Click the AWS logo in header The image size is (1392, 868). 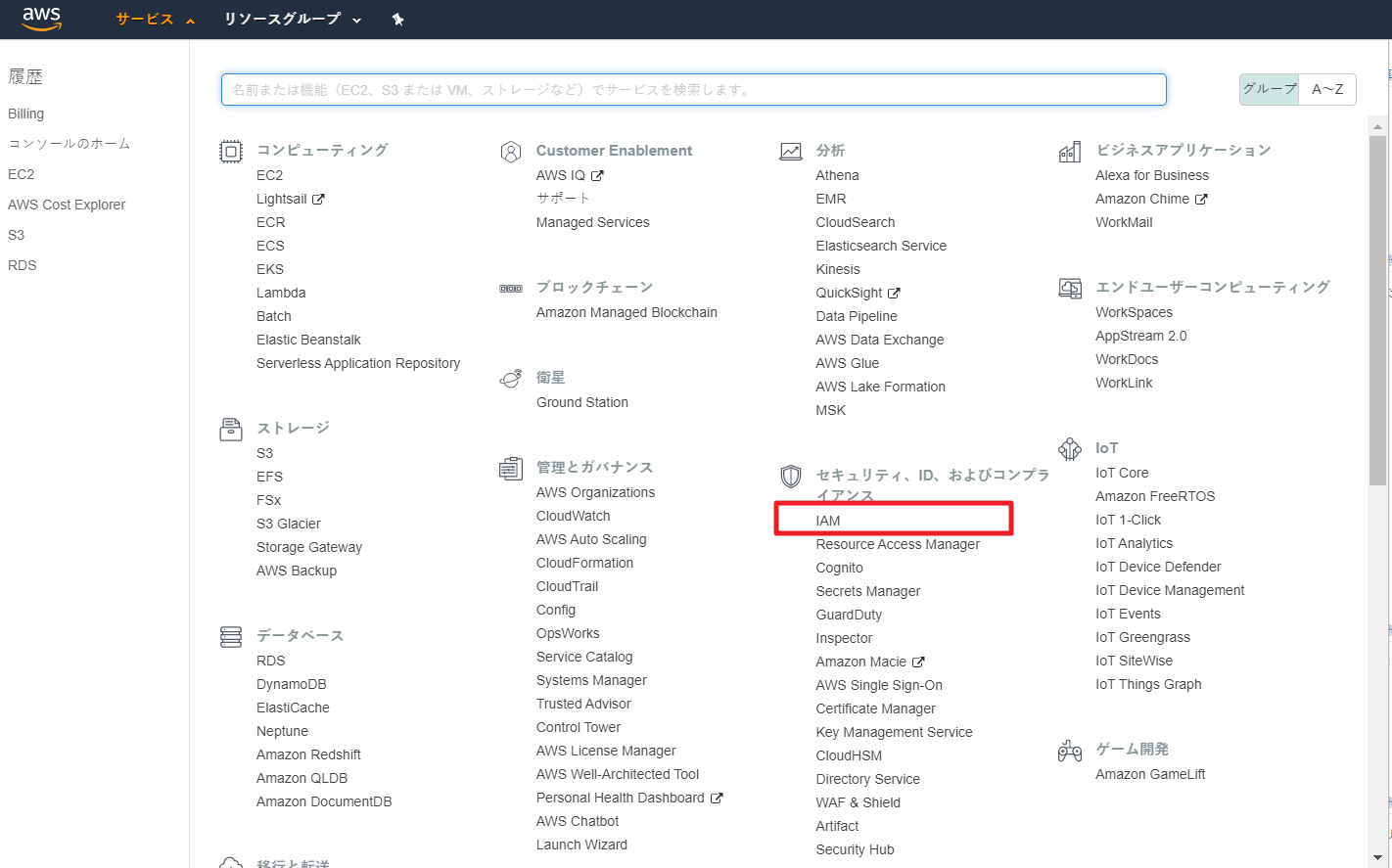(x=41, y=19)
